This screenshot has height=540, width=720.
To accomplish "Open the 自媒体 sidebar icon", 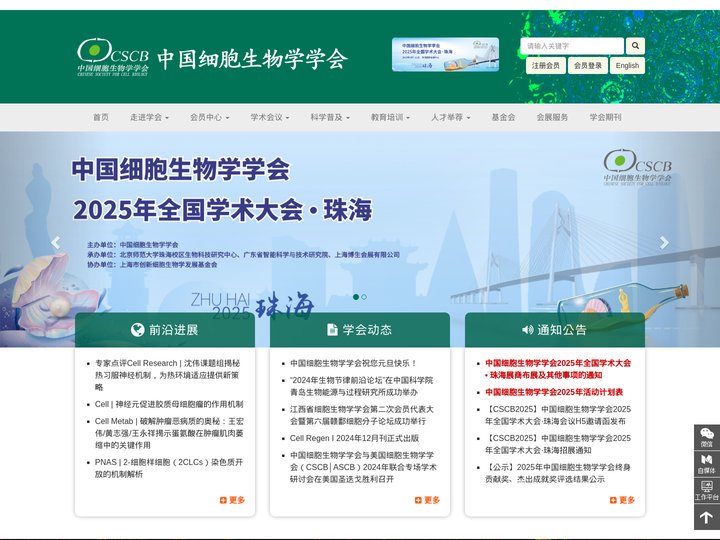I will click(x=707, y=464).
